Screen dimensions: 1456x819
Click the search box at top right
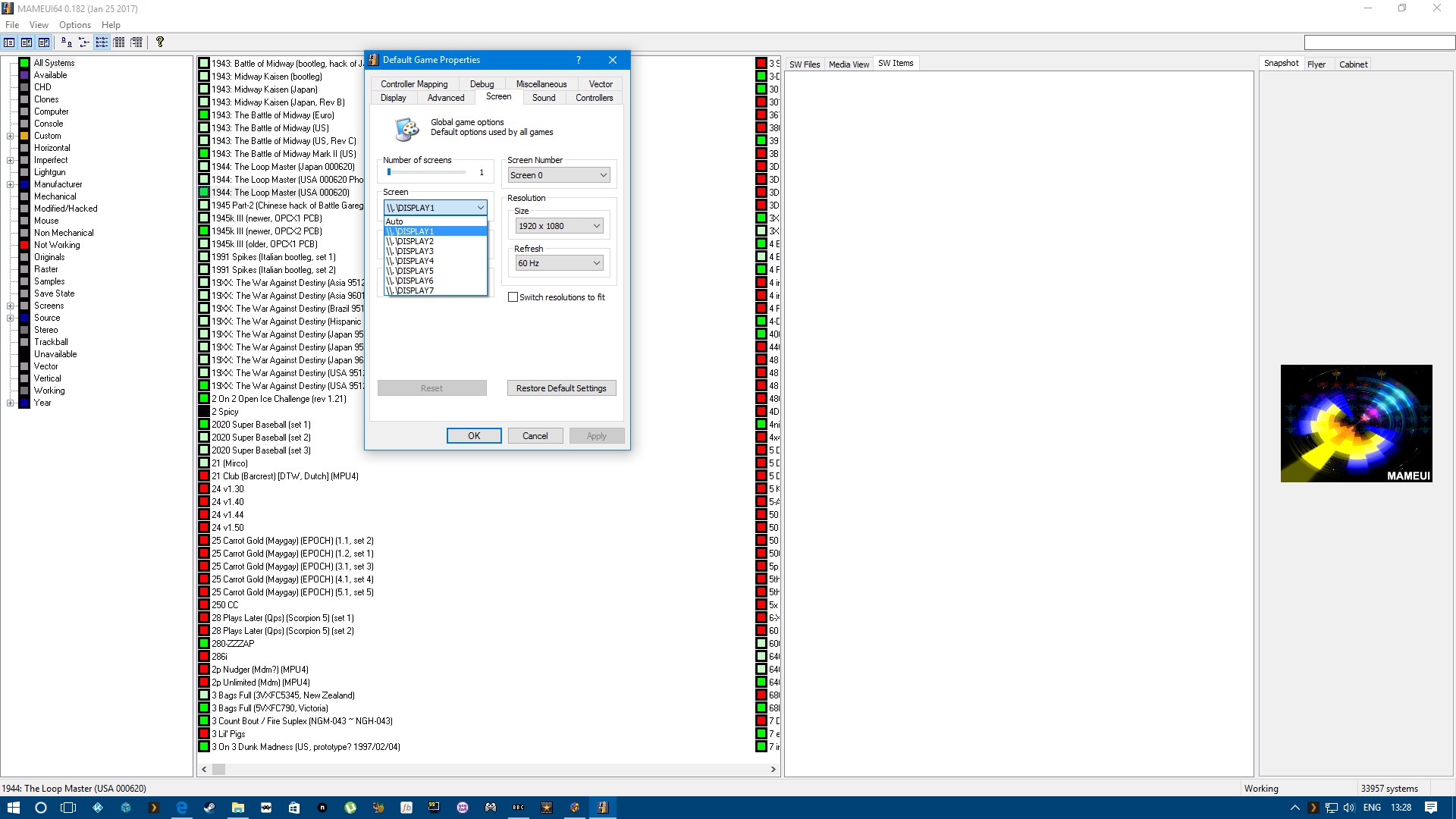(x=1379, y=42)
